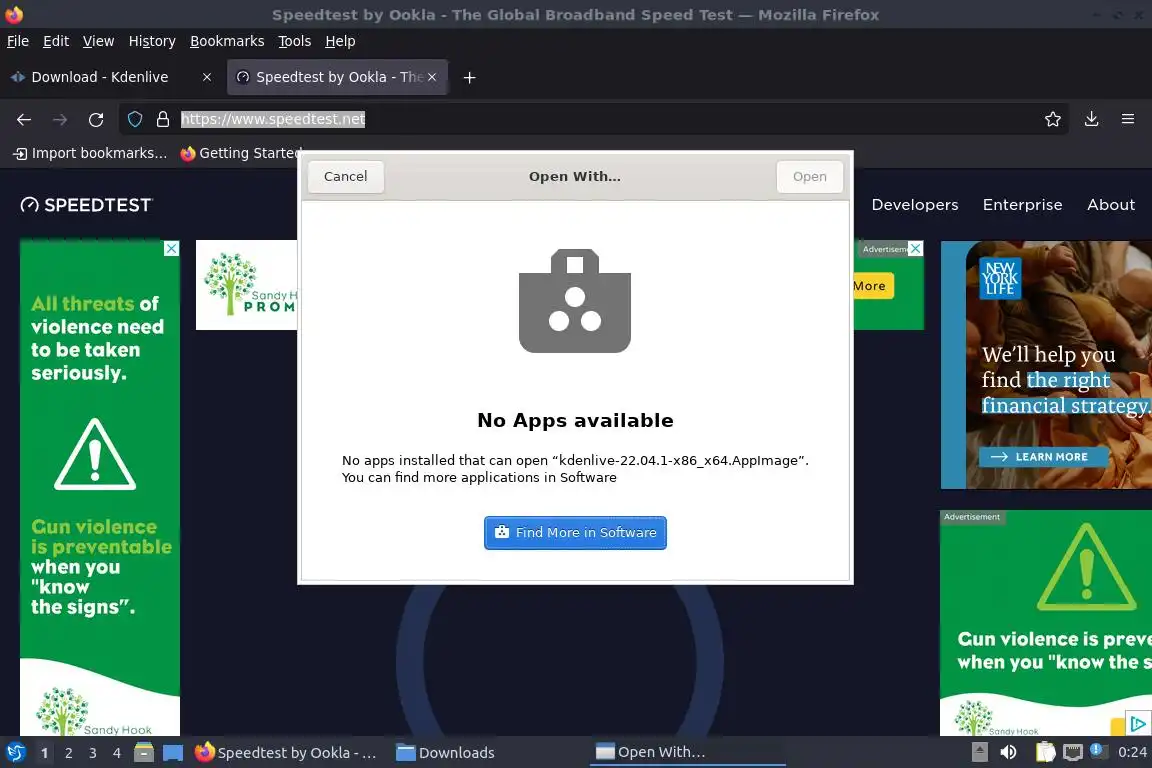Click the site security padlock icon
The height and width of the screenshot is (768, 1152).
(163, 119)
